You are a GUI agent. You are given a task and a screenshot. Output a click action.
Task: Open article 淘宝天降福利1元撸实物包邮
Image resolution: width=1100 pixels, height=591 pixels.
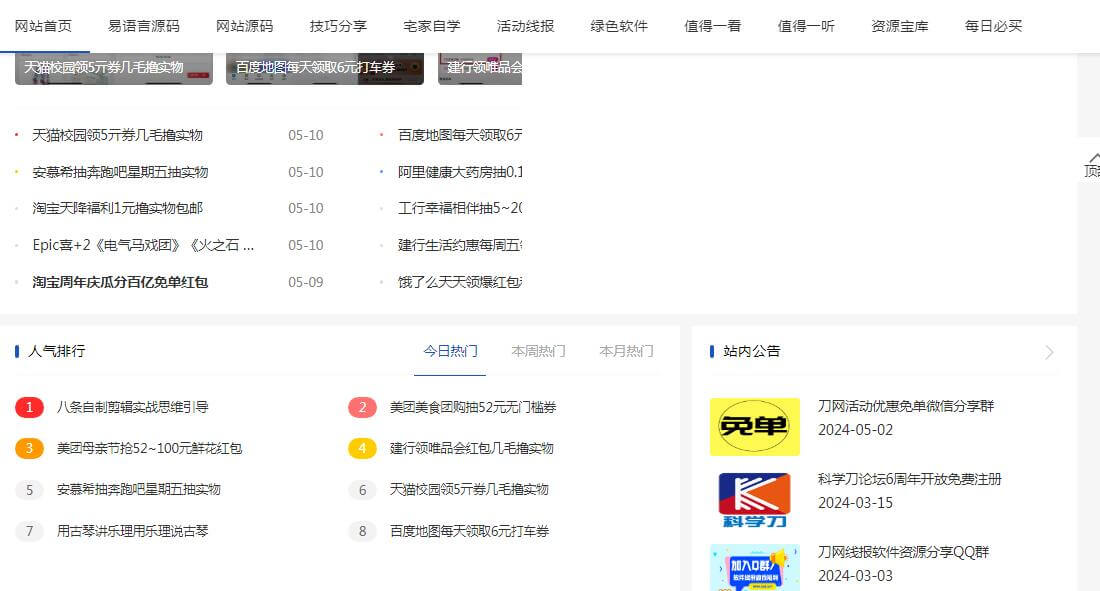117,208
